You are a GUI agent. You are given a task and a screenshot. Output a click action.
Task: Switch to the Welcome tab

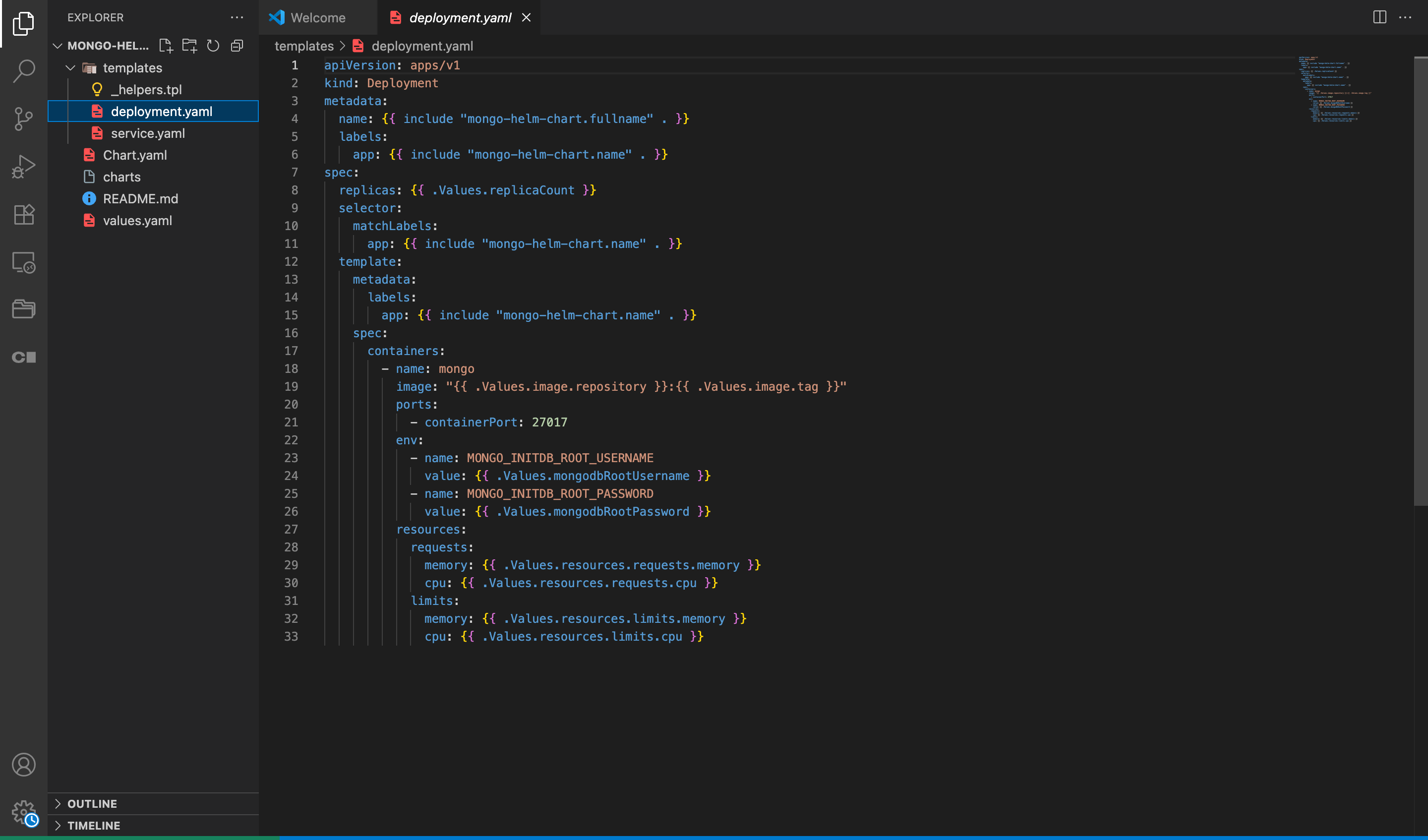coord(317,17)
